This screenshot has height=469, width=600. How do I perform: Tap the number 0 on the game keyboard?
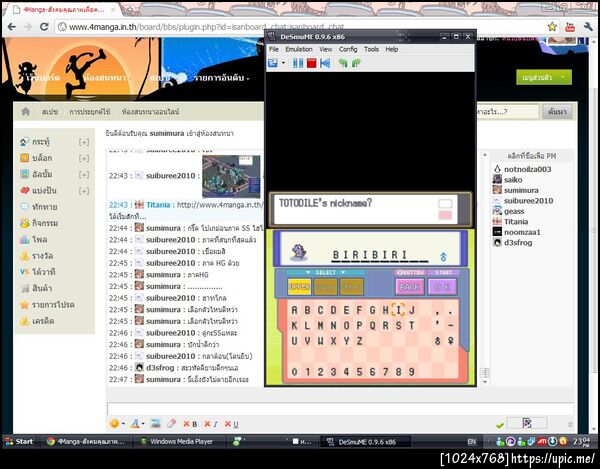[x=294, y=372]
